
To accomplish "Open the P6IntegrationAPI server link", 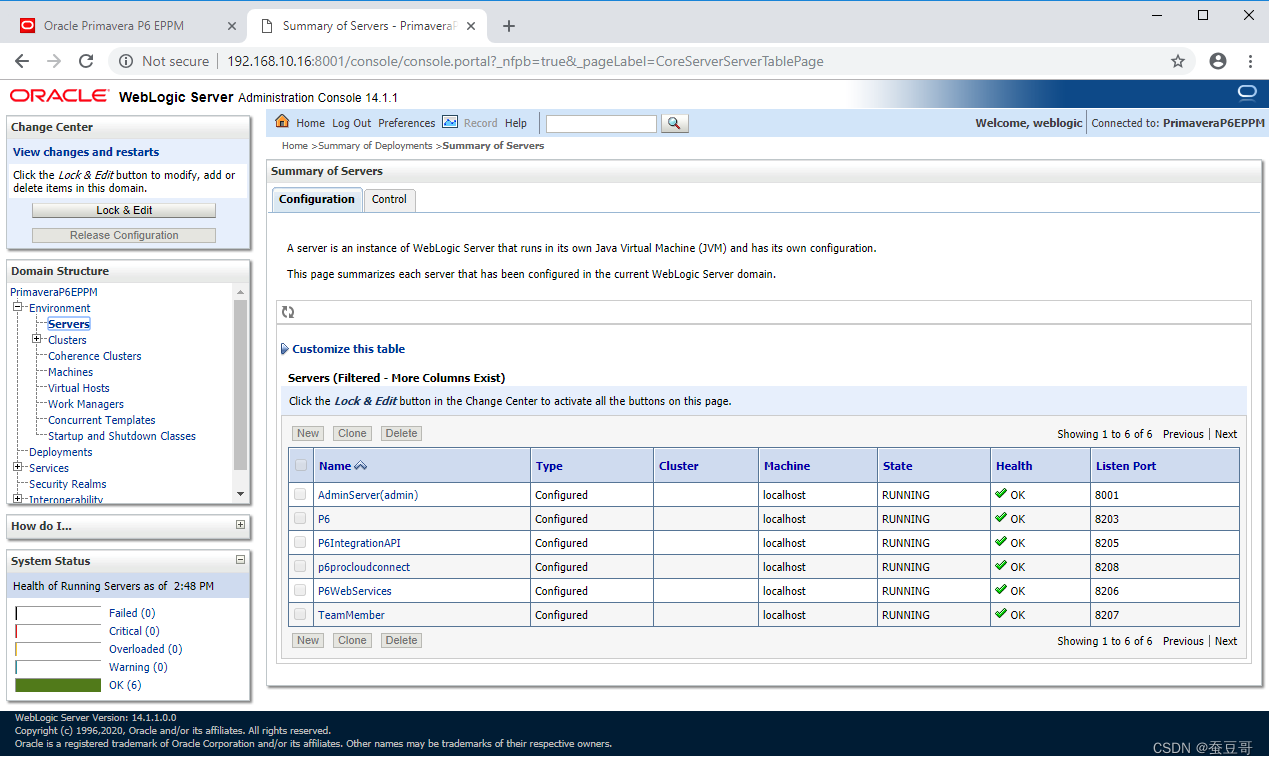I will tap(359, 543).
